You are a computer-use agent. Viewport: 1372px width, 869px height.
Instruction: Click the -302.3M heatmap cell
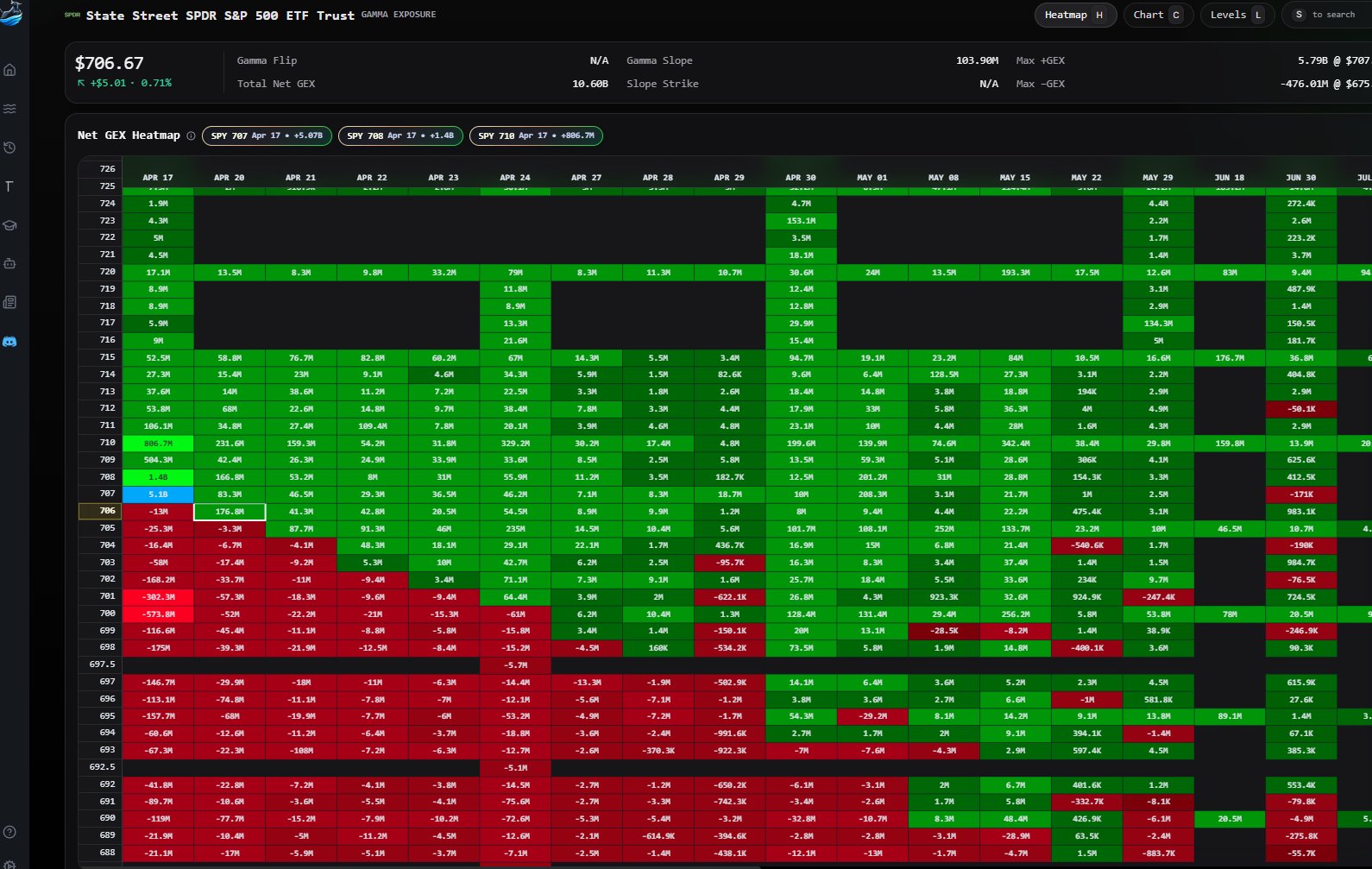158,597
